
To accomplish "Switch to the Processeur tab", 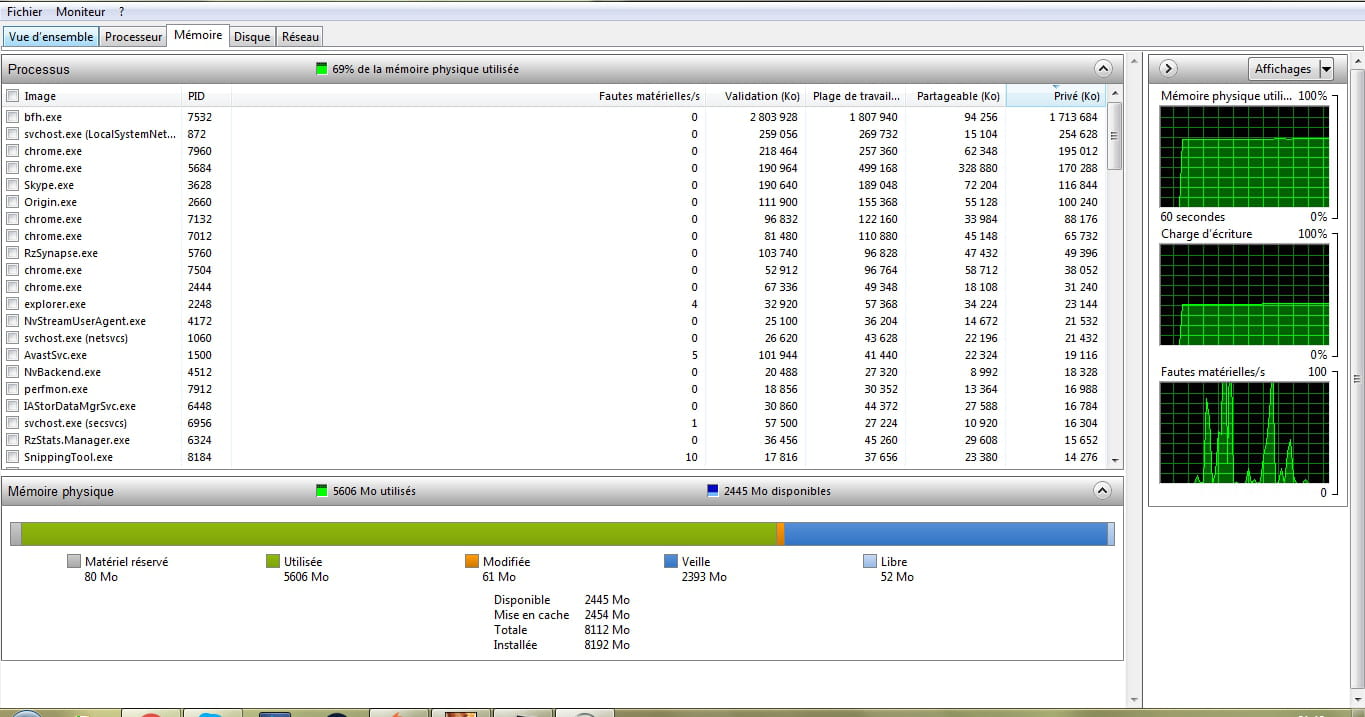I will [x=133, y=37].
